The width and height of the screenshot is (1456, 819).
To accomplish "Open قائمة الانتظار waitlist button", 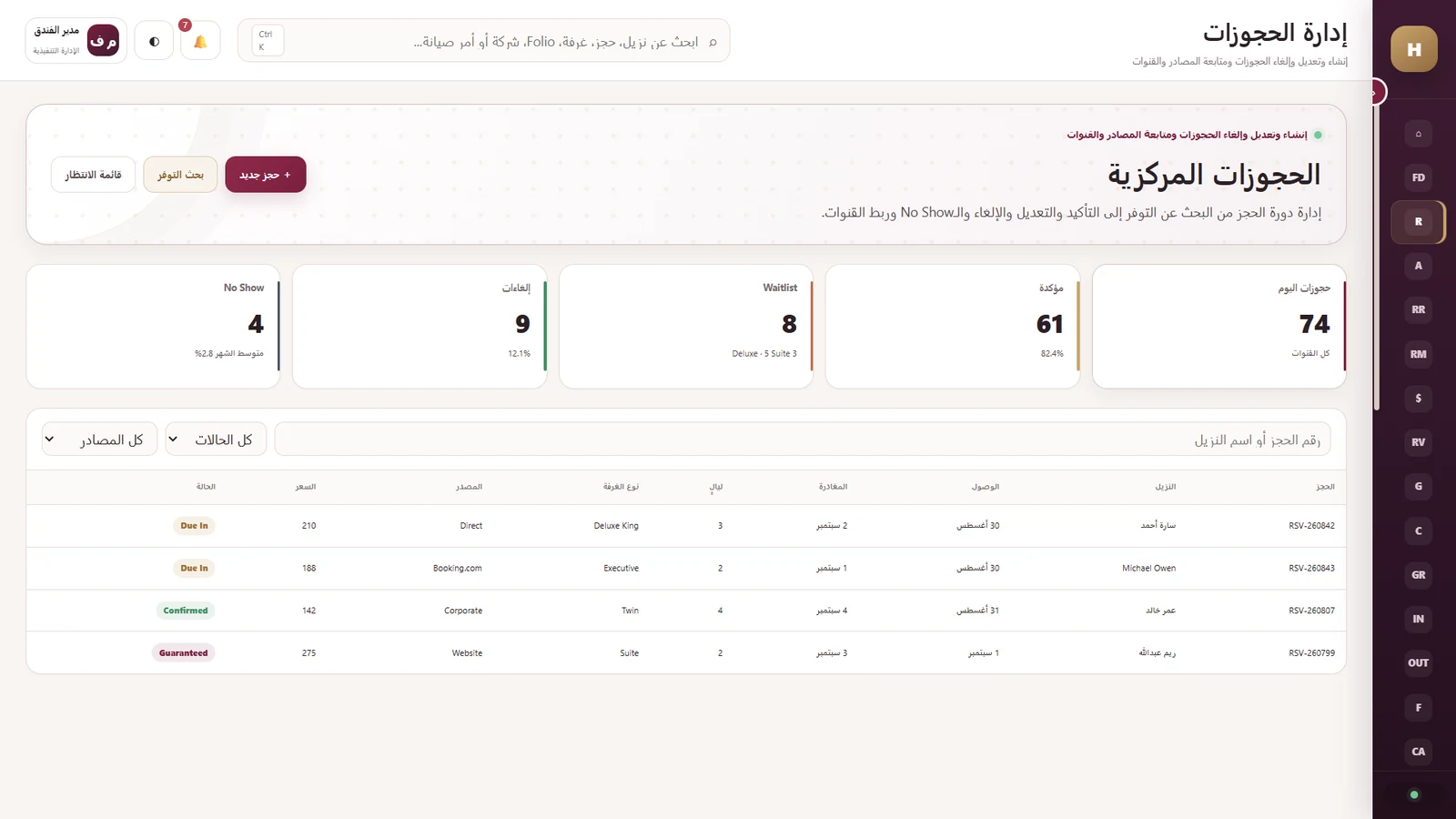I will coord(93,175).
